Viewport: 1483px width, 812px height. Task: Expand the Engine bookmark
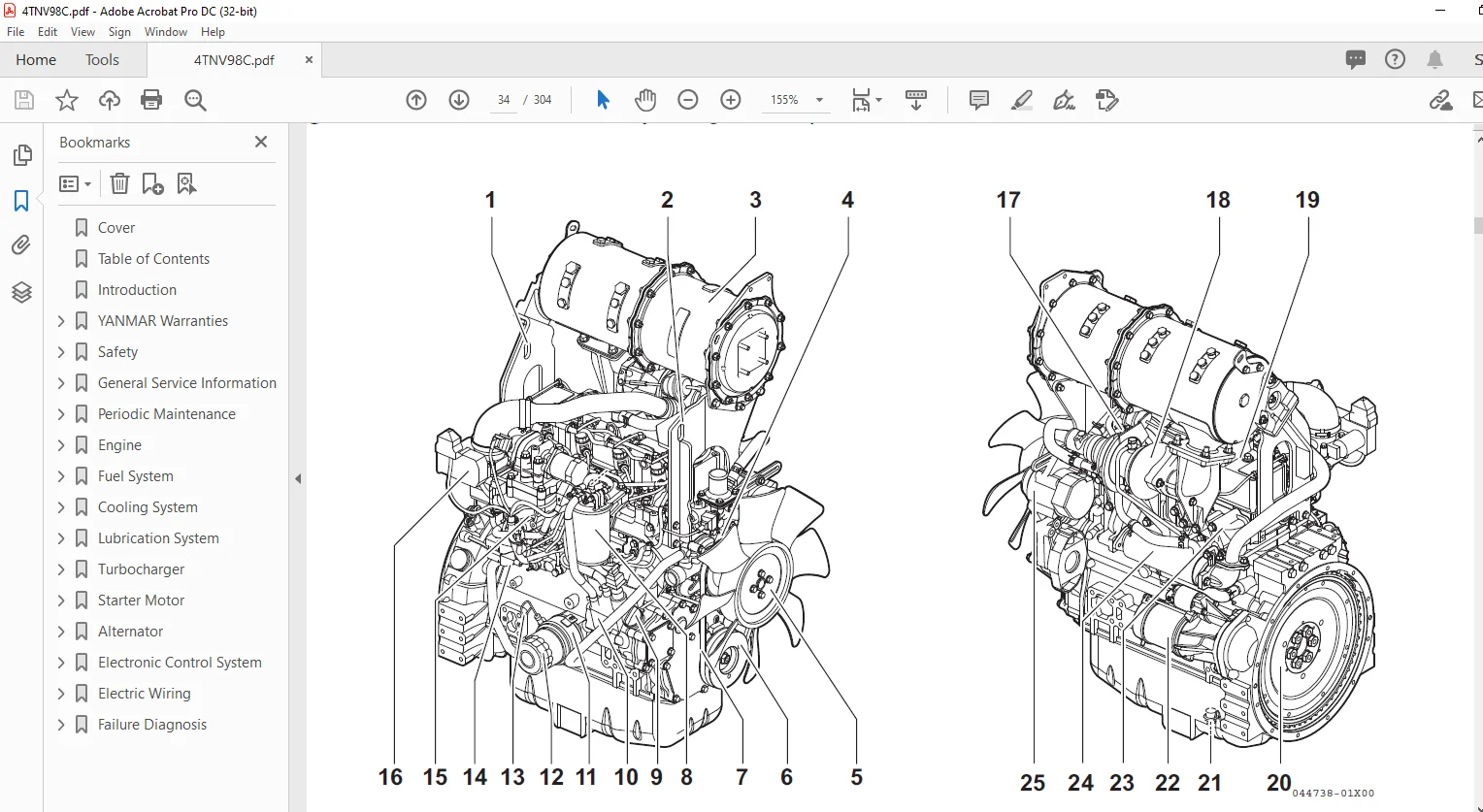click(x=61, y=445)
